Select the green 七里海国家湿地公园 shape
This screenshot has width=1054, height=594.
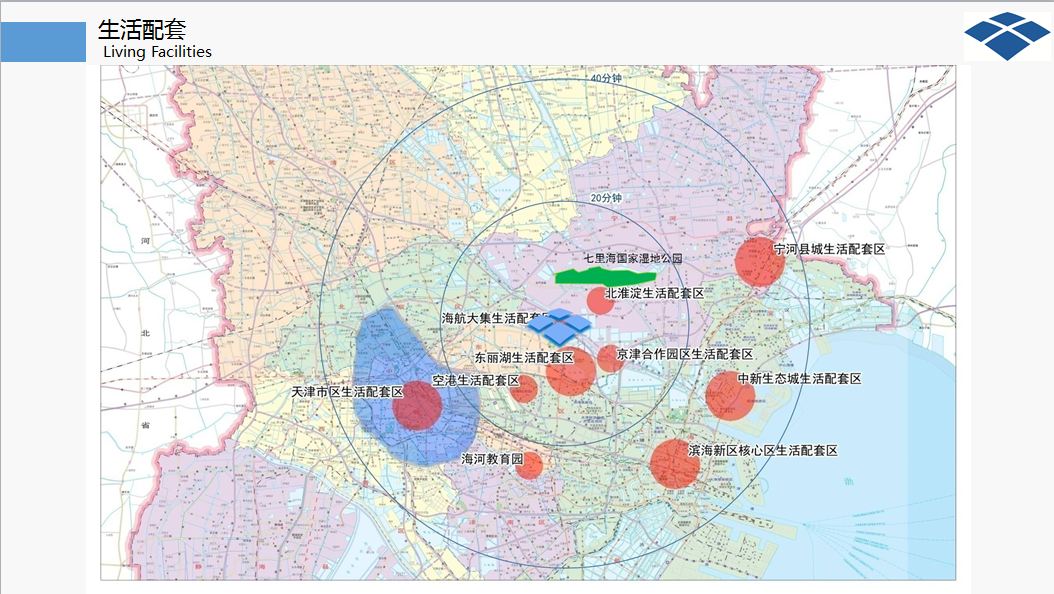605,275
